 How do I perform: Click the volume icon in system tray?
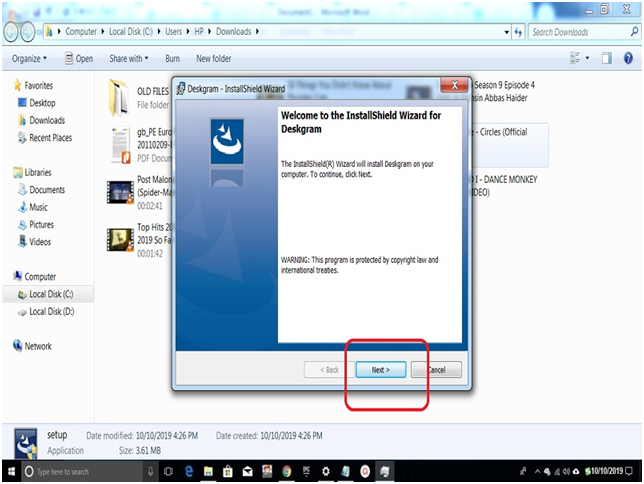(566, 471)
